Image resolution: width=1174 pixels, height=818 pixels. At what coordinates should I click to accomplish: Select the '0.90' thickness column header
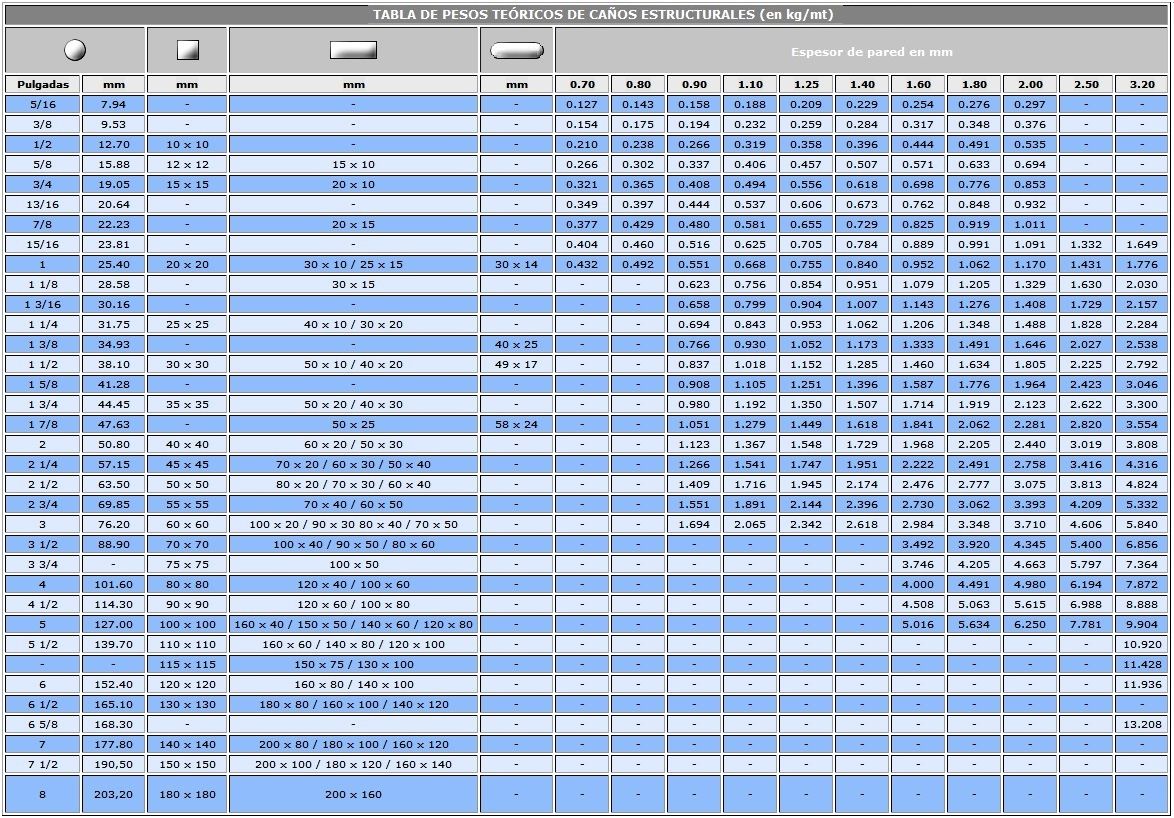694,85
